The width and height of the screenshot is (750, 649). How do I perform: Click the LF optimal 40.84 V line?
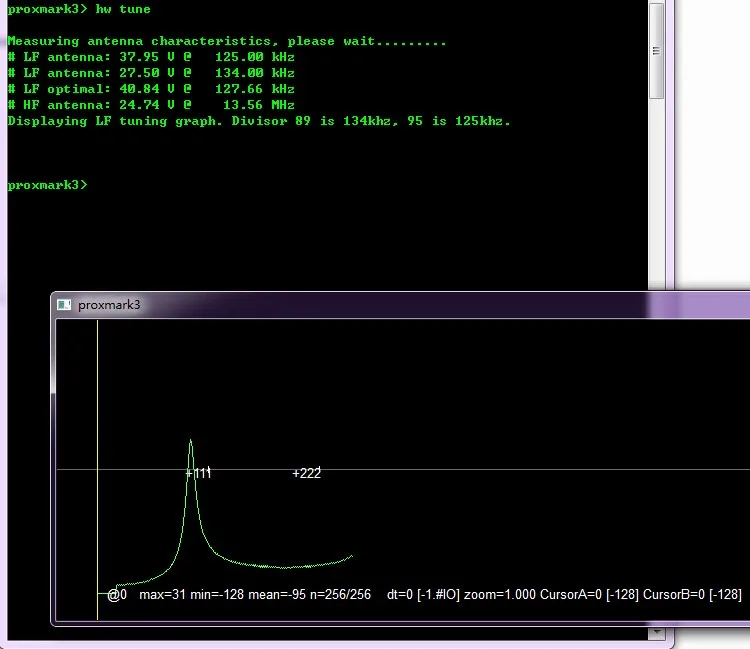[151, 89]
